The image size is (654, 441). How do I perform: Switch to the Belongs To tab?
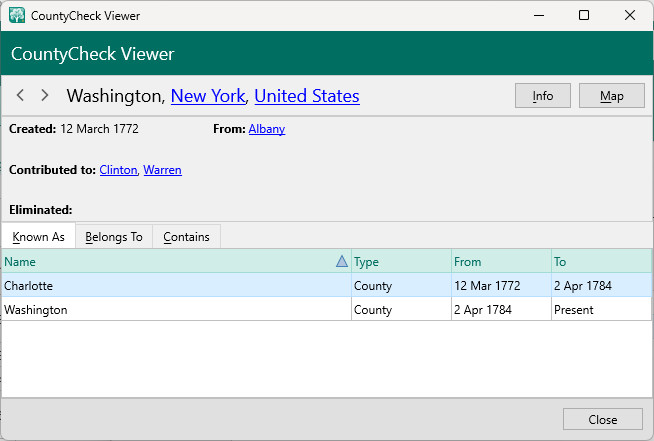(x=114, y=237)
